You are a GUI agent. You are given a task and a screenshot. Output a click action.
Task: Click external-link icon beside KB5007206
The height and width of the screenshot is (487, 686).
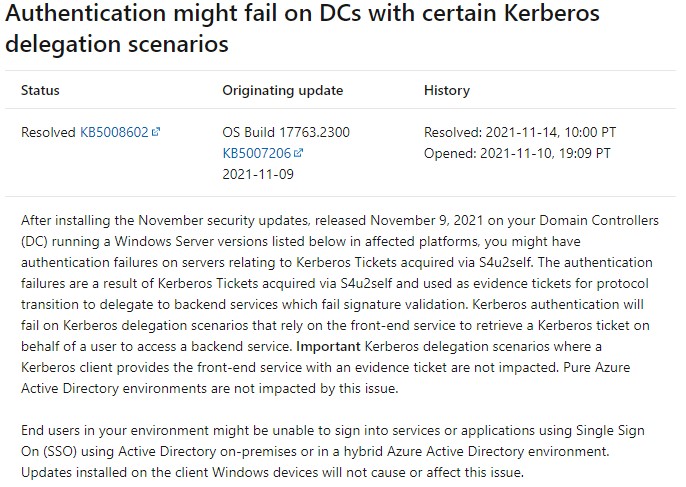298,153
